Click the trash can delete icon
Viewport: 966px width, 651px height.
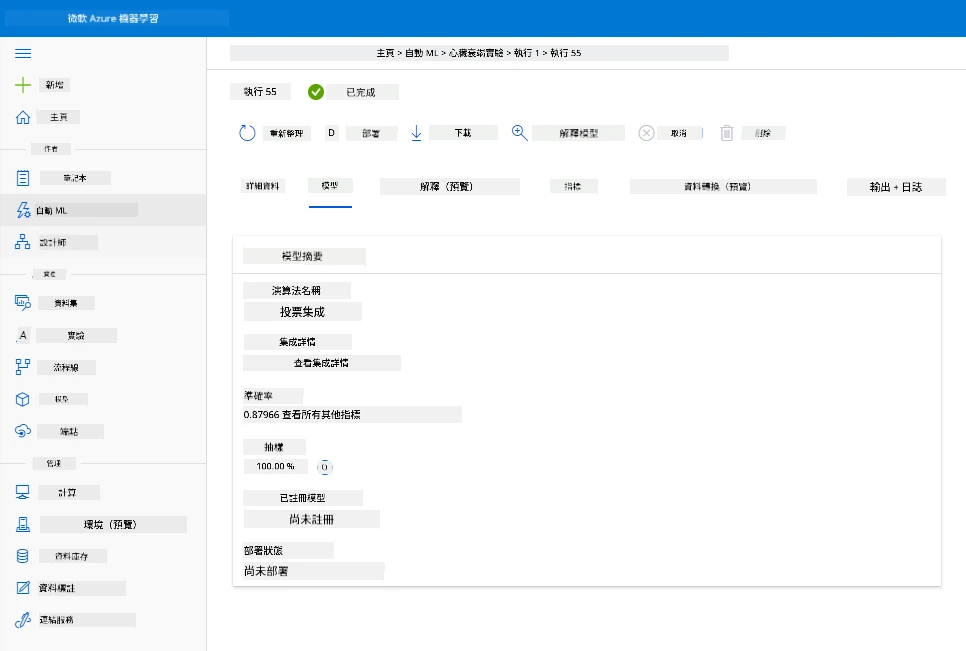pyautogui.click(x=727, y=133)
